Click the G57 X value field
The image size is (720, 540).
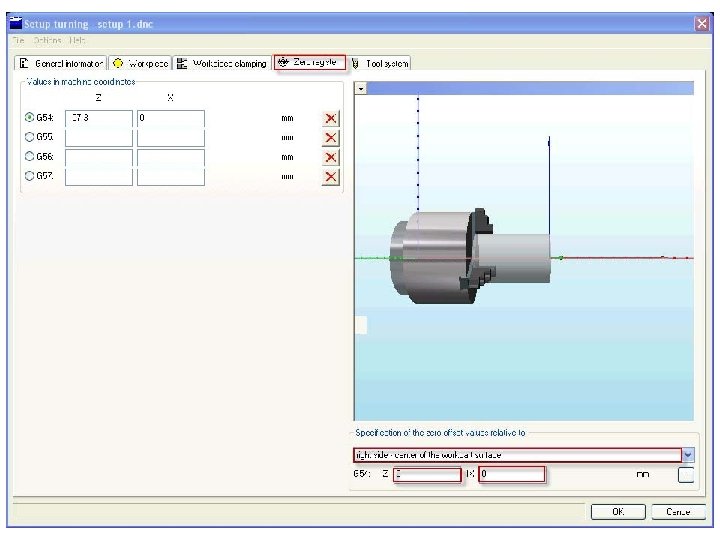coord(171,177)
